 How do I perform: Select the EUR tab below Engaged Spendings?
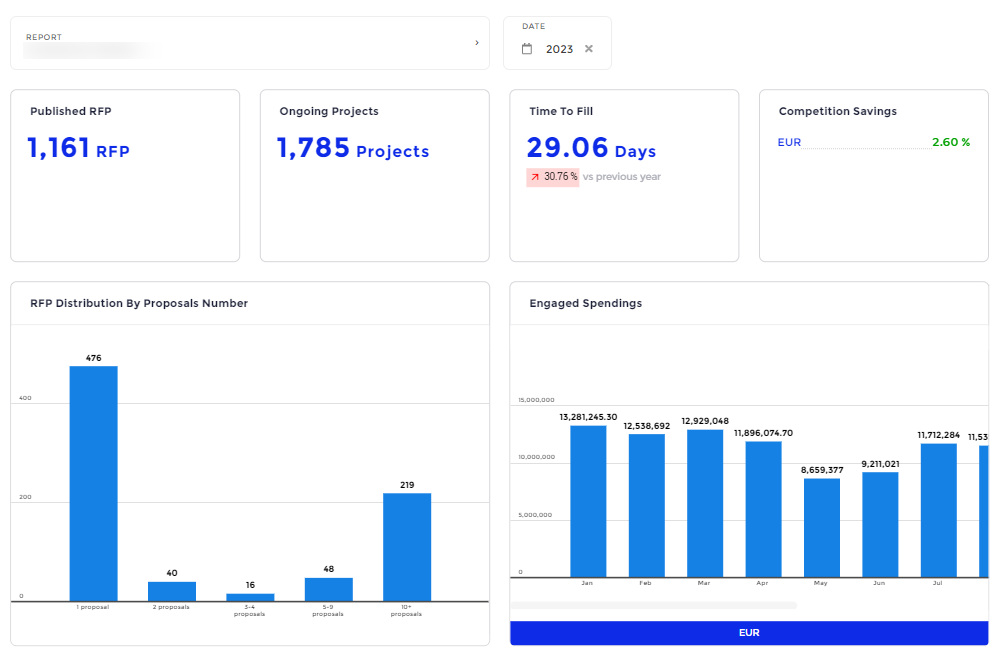[749, 633]
